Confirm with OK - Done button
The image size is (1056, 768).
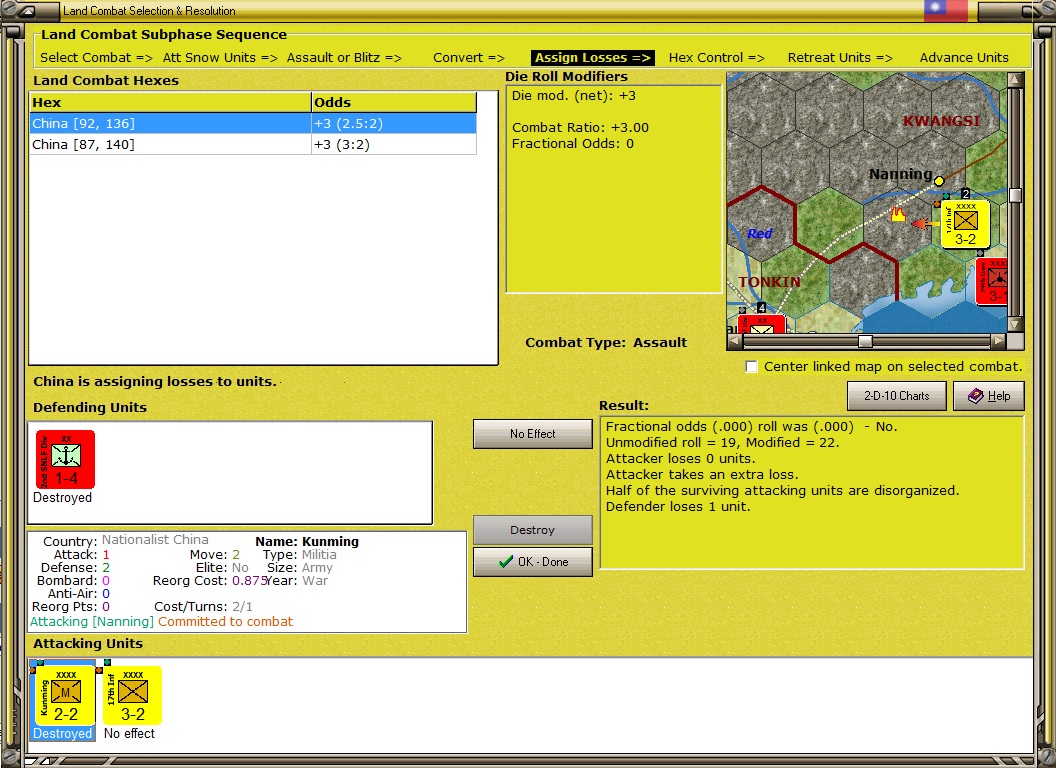point(533,562)
